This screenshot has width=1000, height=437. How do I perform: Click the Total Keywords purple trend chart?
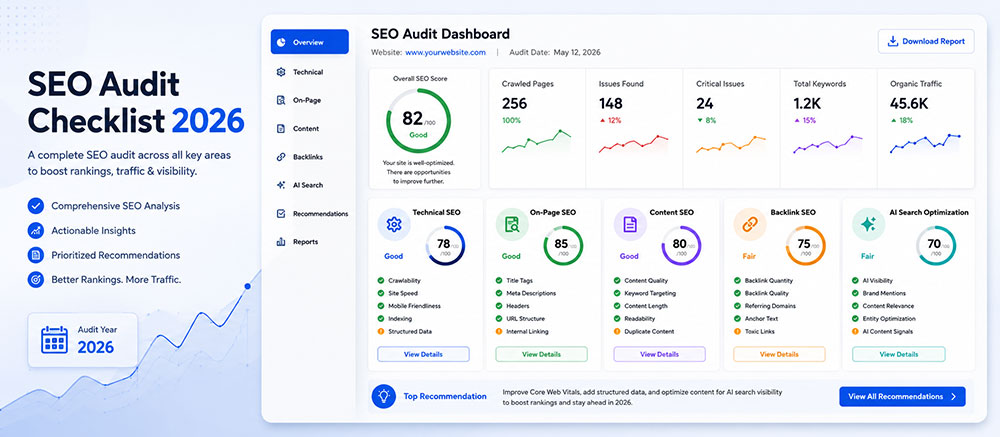click(828, 144)
